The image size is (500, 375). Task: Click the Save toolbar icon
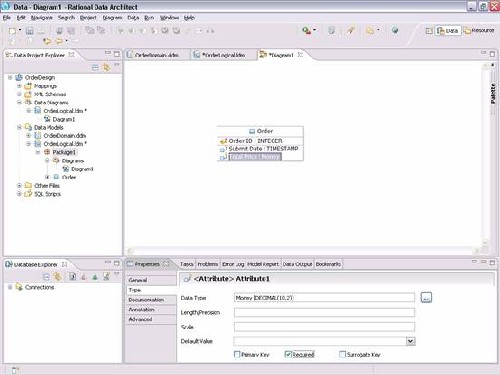(x=30, y=31)
